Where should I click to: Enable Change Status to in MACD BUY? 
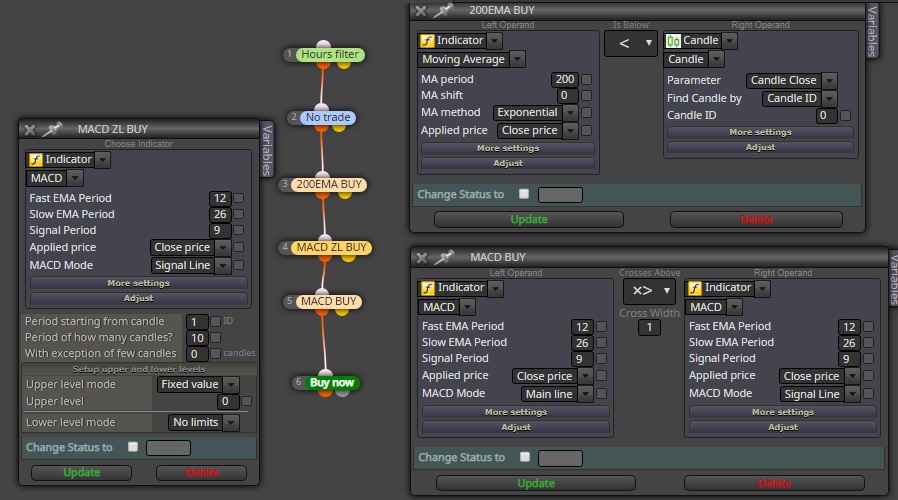pos(525,457)
